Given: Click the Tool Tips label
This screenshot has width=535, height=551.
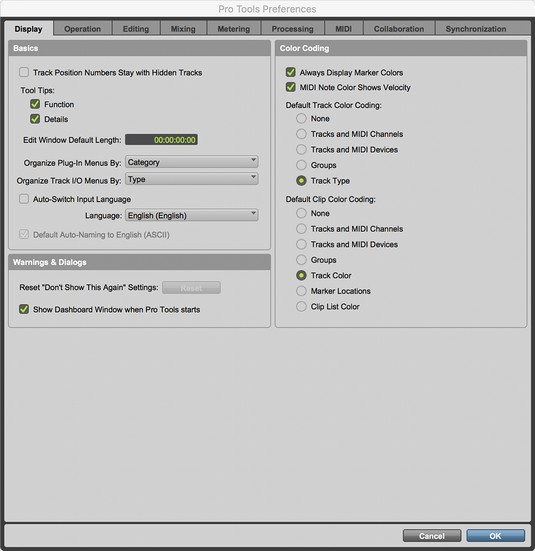Looking at the screenshot, I should 37,90.
